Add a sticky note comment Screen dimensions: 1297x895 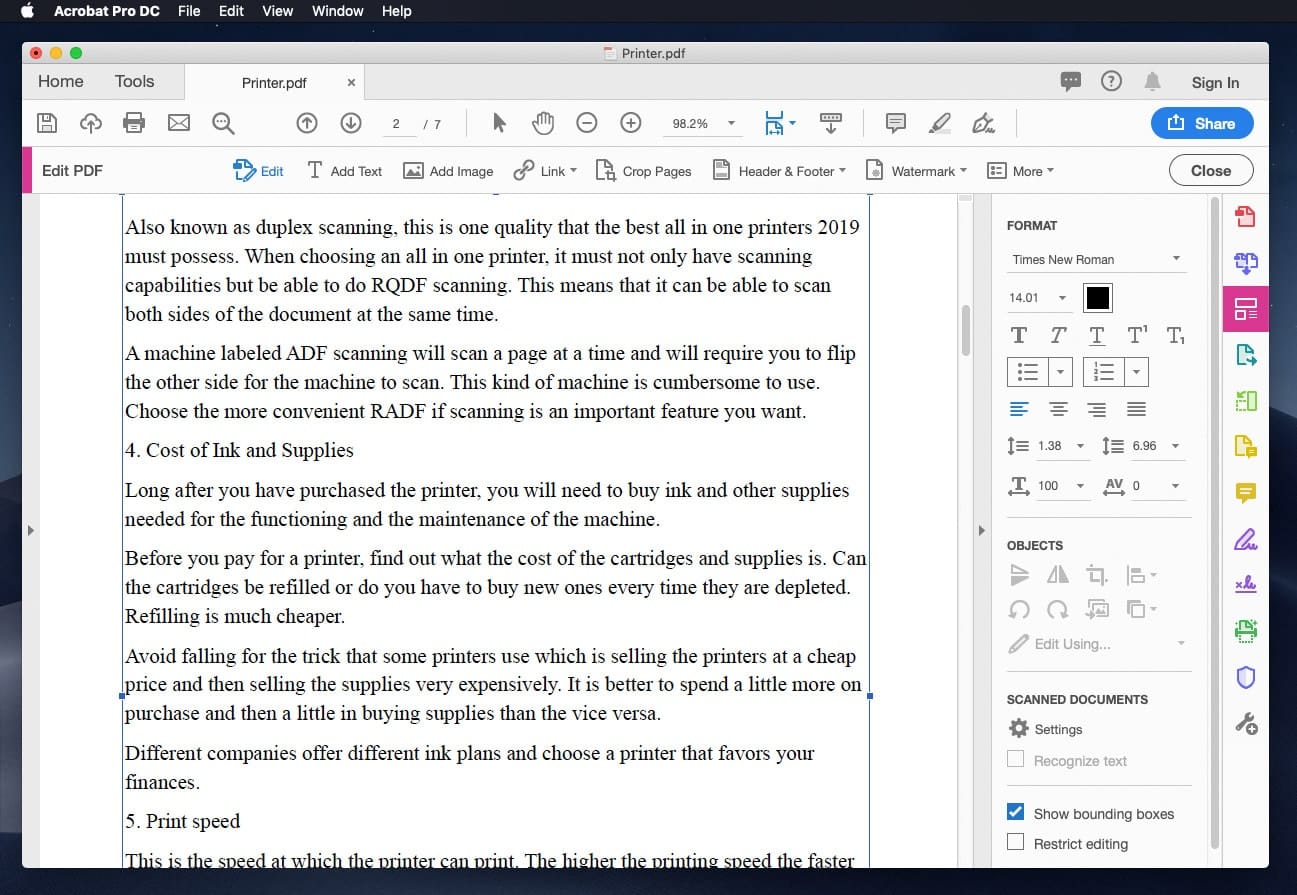[x=896, y=123]
